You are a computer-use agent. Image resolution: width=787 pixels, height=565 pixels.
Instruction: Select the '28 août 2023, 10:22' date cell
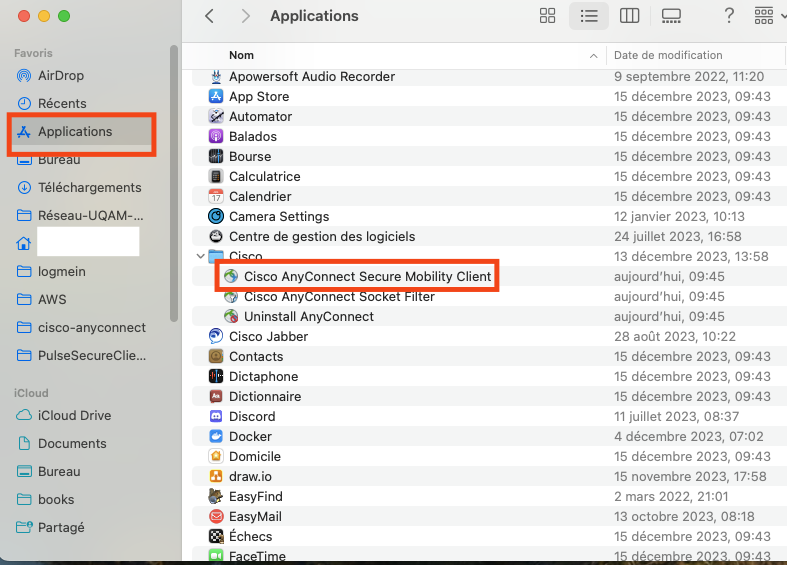pyautogui.click(x=675, y=336)
